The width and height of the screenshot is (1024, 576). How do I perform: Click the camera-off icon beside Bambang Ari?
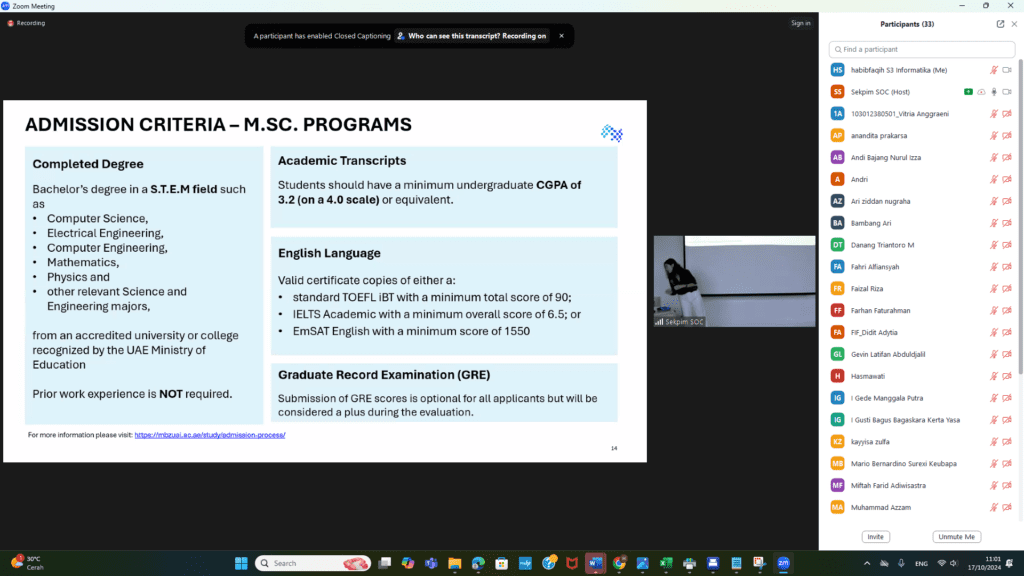[x=1007, y=223]
